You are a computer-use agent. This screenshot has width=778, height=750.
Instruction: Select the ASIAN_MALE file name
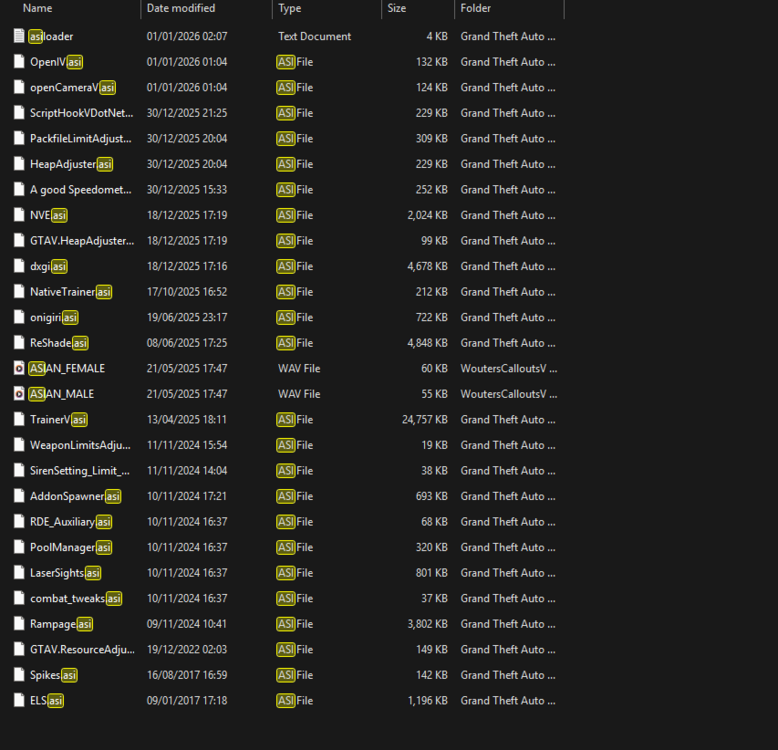tap(62, 394)
